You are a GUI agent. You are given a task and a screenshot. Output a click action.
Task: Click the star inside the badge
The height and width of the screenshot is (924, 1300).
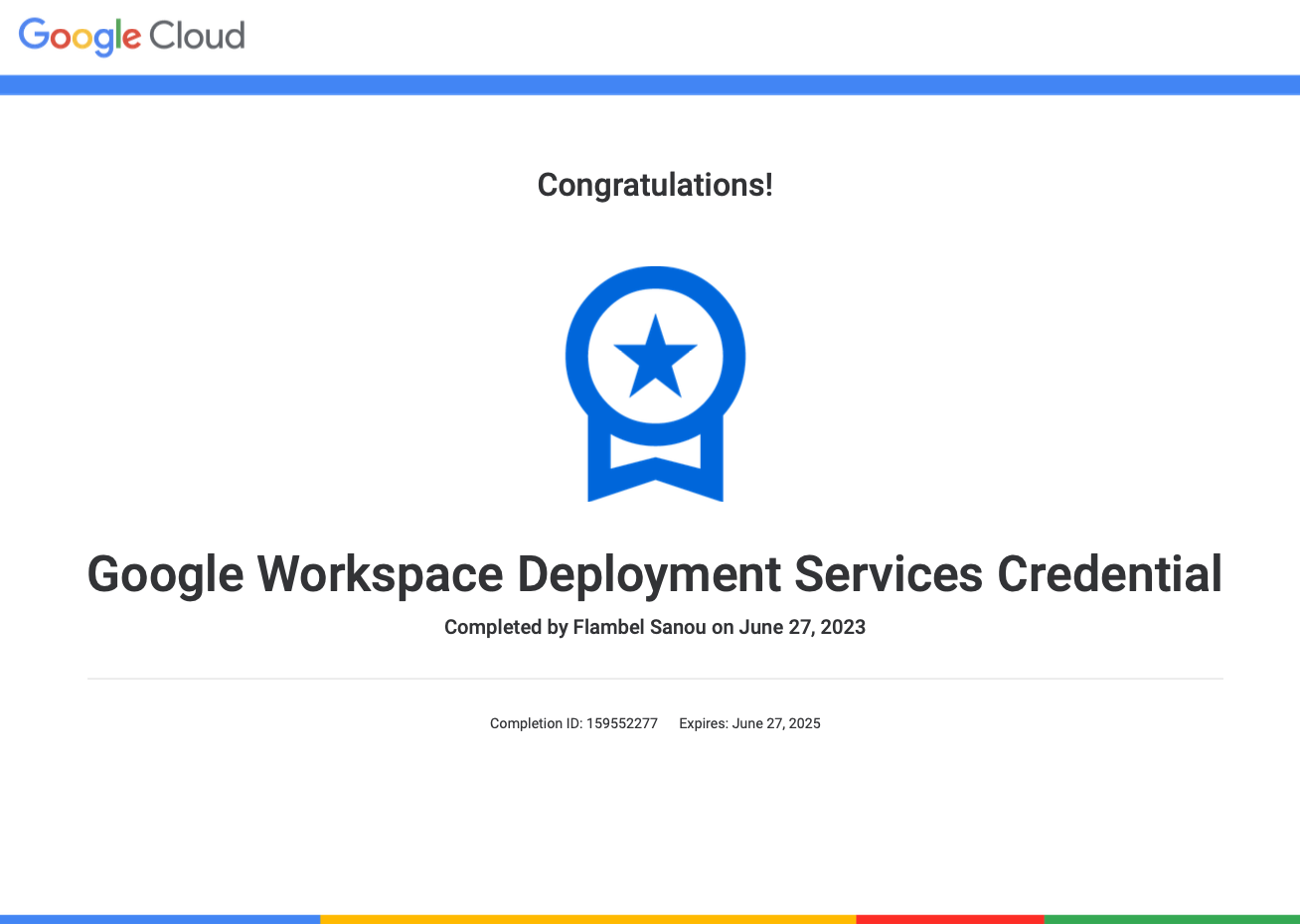click(x=655, y=356)
